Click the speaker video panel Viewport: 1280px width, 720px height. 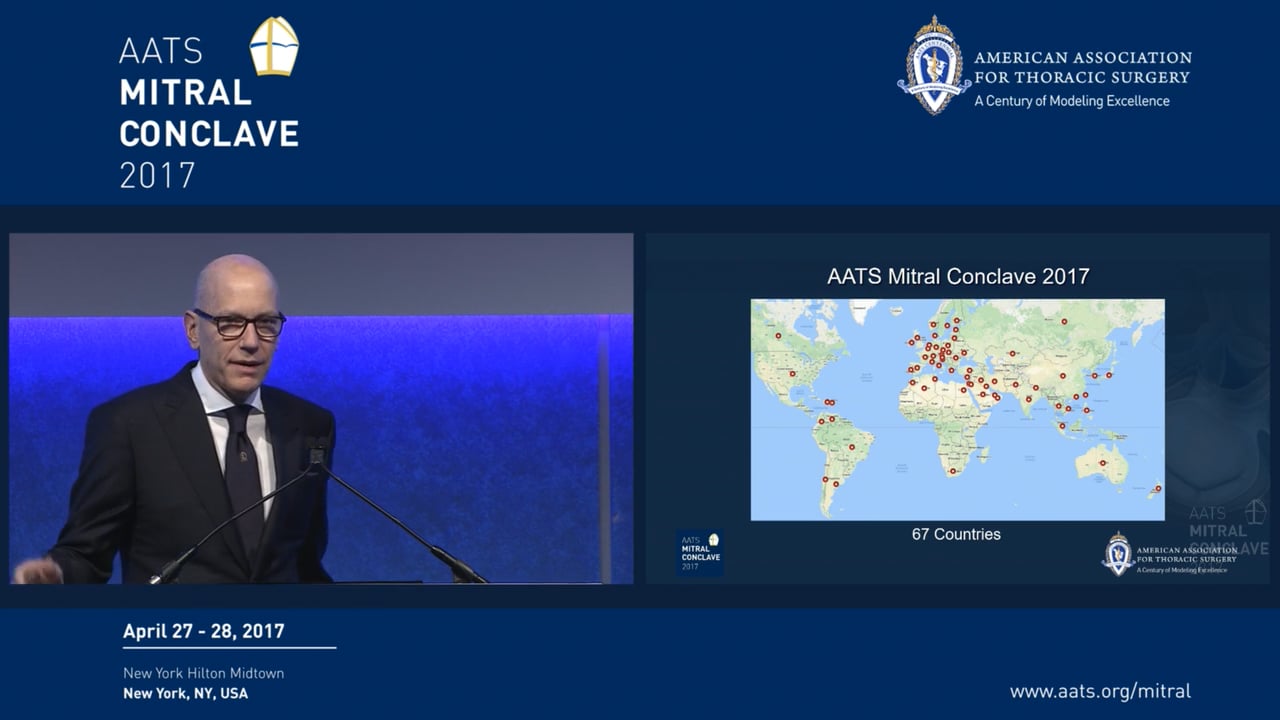[321, 408]
